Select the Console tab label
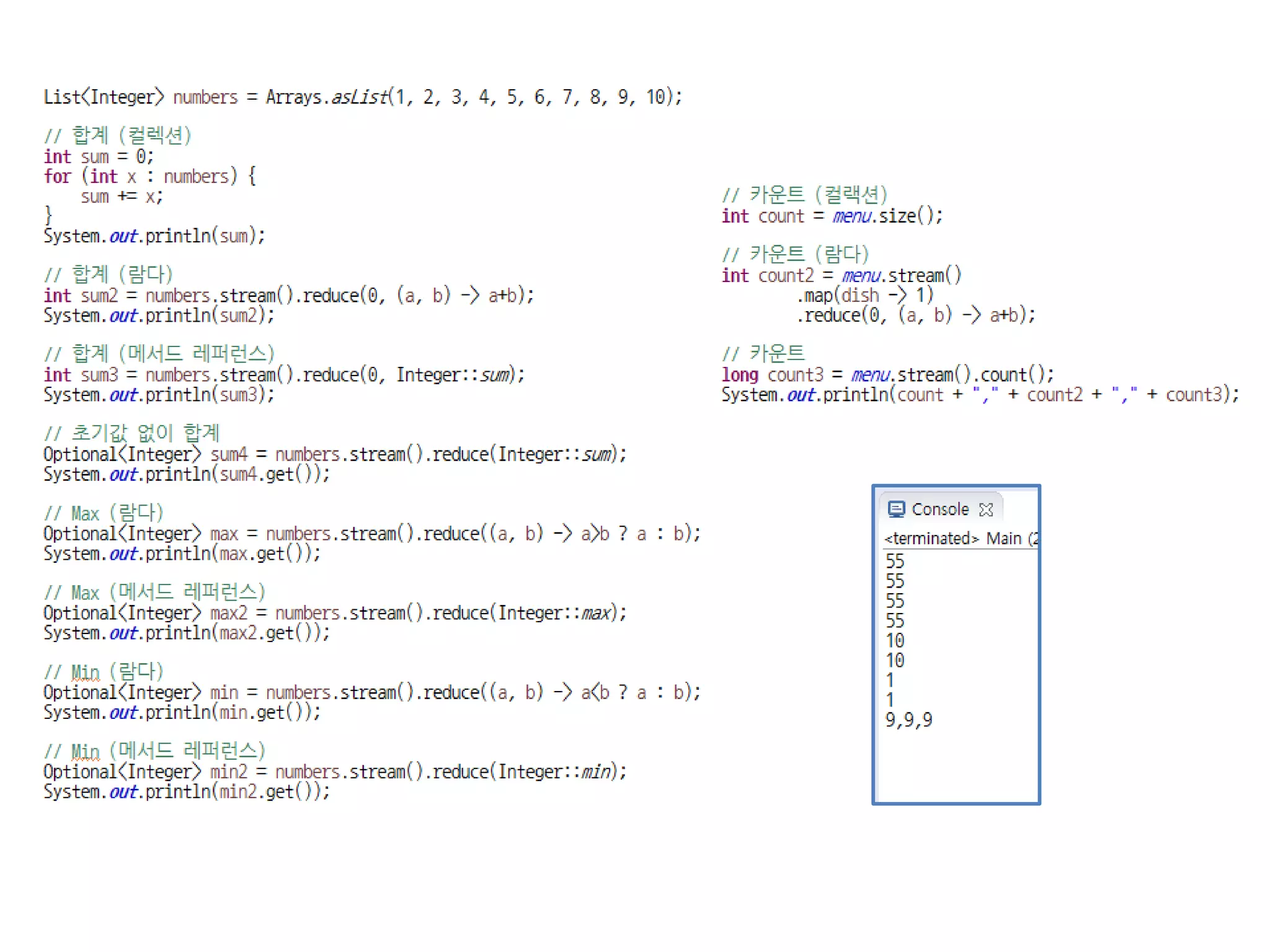 click(x=939, y=509)
